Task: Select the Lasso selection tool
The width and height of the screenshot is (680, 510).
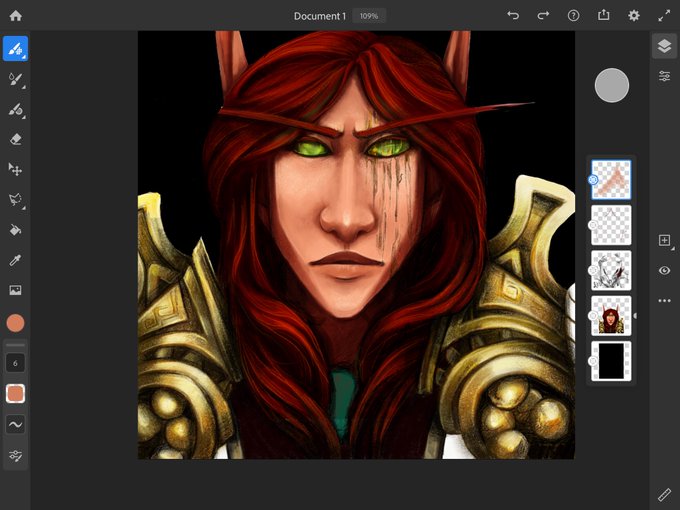Action: click(x=16, y=200)
